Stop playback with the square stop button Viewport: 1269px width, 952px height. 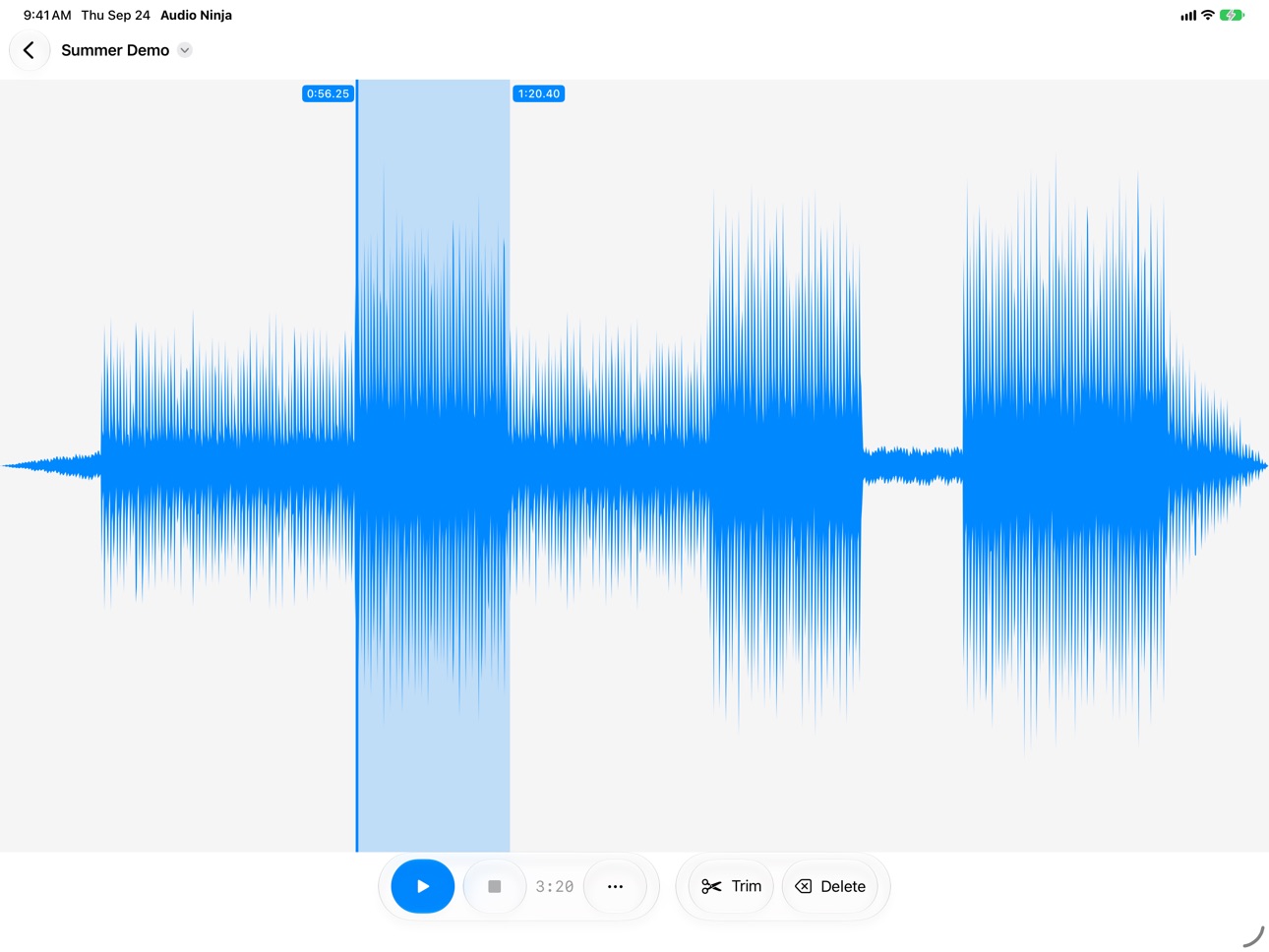[495, 886]
